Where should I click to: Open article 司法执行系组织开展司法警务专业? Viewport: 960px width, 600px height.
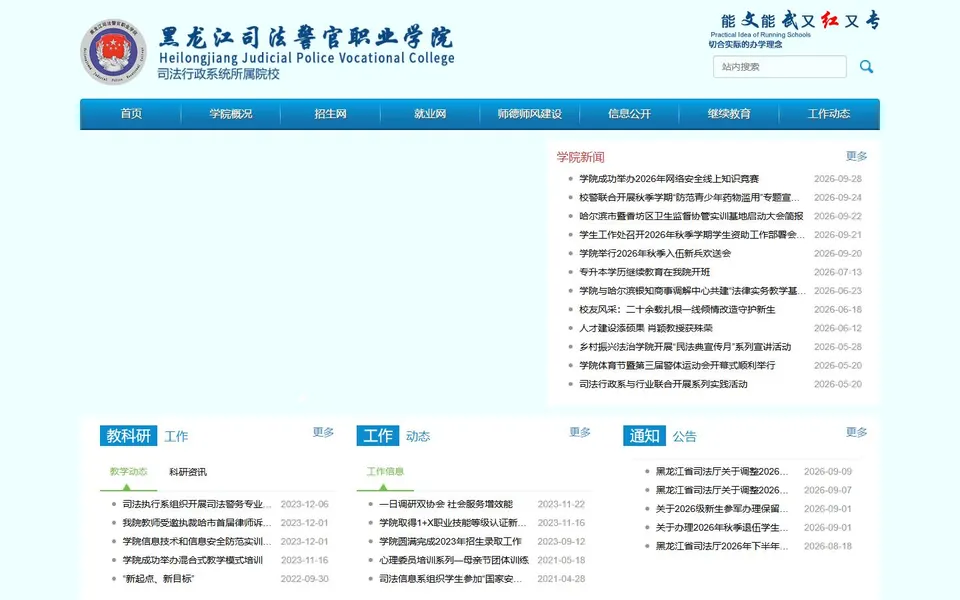[197, 504]
